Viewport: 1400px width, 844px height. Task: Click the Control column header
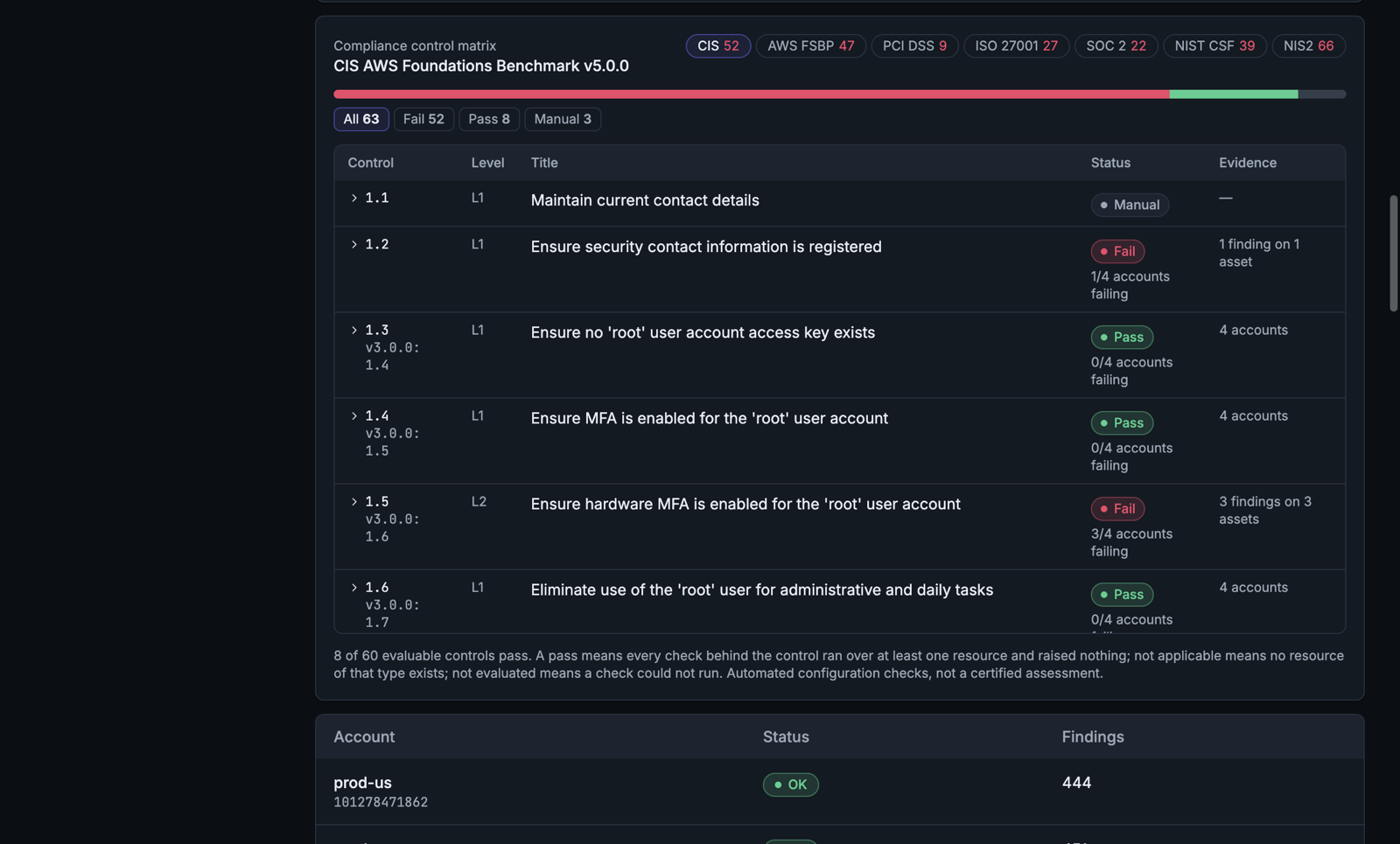[x=370, y=163]
